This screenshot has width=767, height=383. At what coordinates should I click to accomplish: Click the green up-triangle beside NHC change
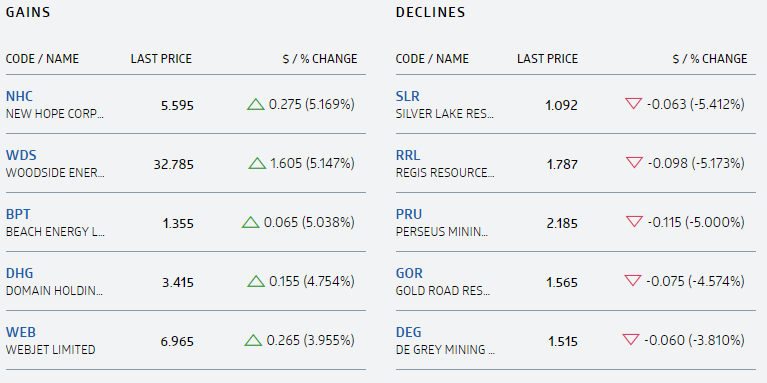coord(255,104)
